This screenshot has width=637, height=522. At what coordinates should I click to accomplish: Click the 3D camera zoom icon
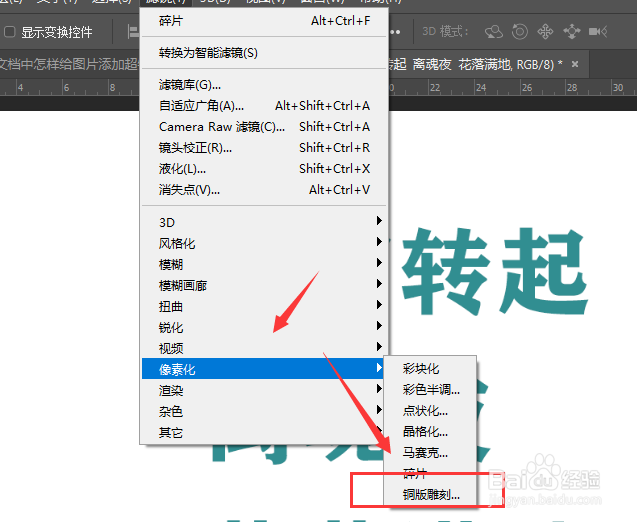point(598,32)
